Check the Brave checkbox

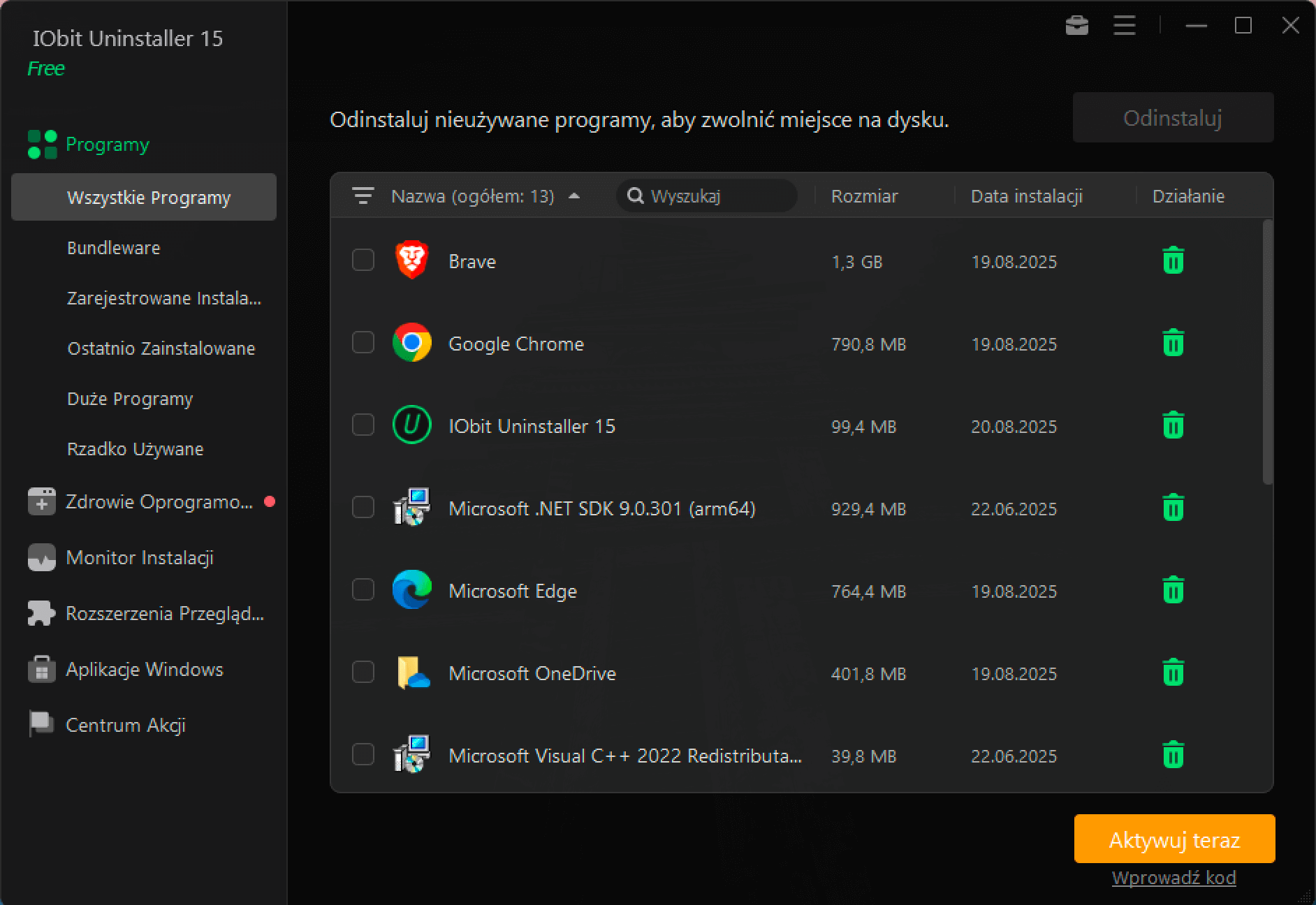click(363, 260)
